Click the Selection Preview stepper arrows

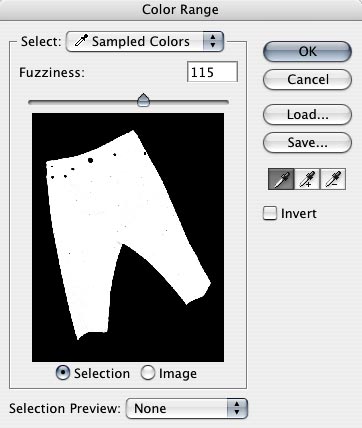click(237, 408)
